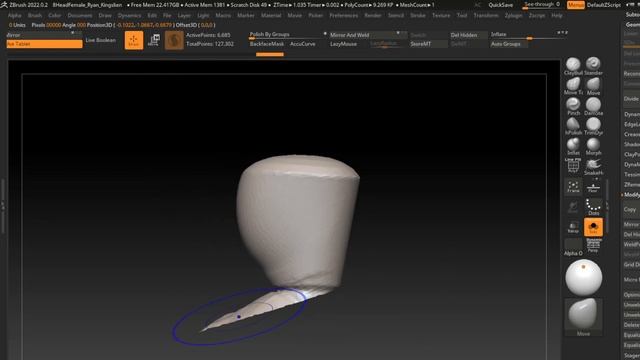Open the Dynamics menu
Viewport: 640px width, 360px height.
tap(129, 16)
